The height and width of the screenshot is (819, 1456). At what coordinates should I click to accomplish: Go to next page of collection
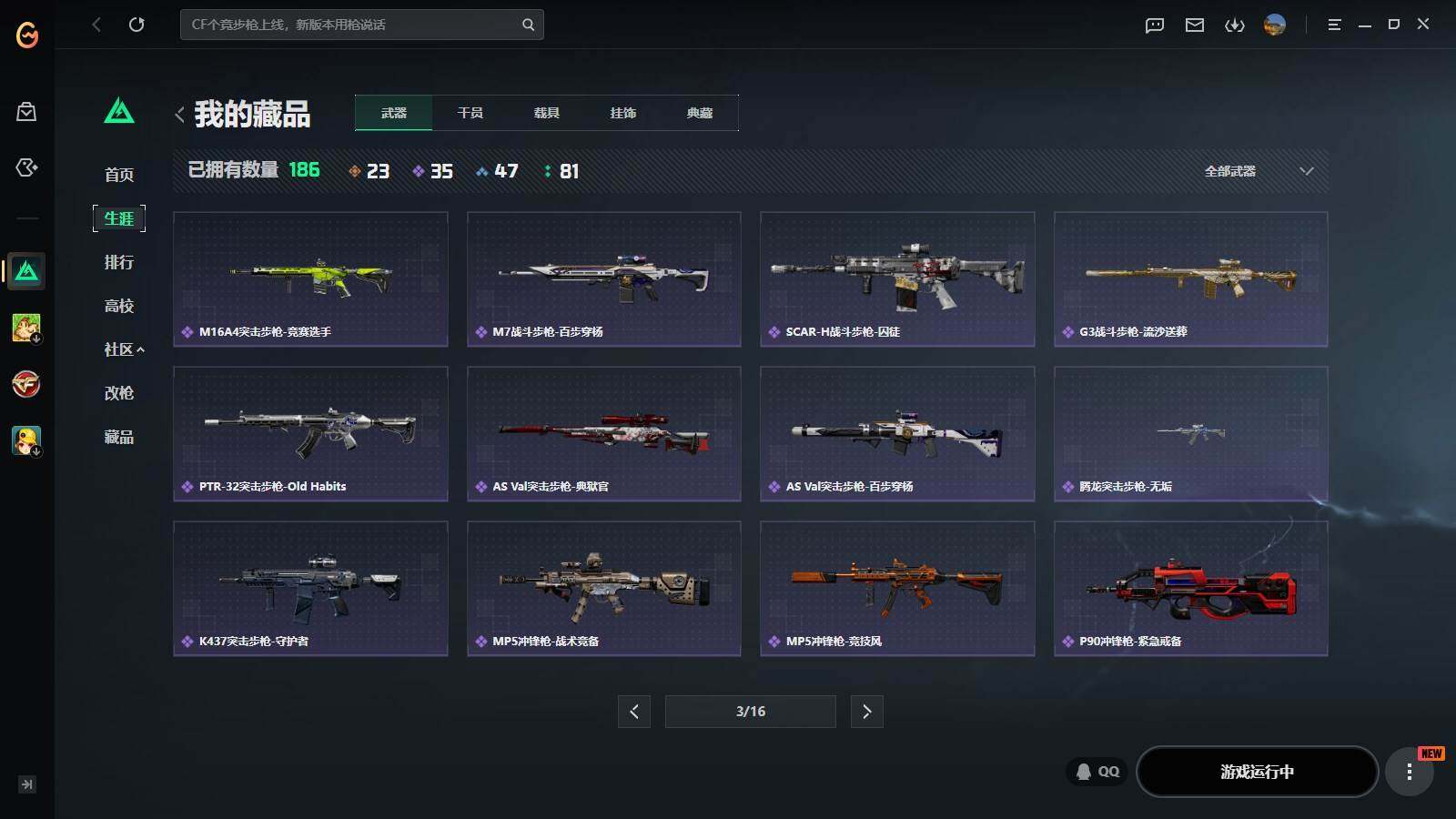[x=866, y=712]
